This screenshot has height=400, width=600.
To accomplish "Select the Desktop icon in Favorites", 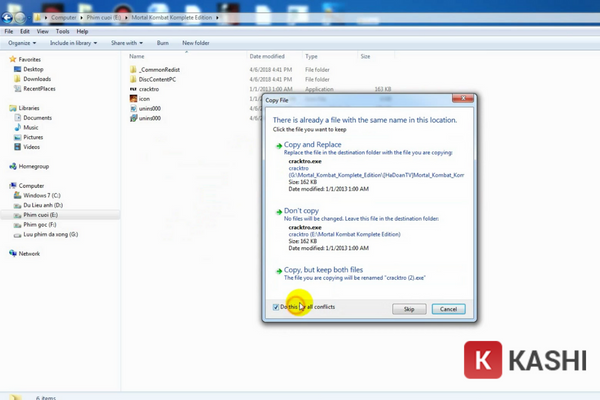I will [17, 69].
